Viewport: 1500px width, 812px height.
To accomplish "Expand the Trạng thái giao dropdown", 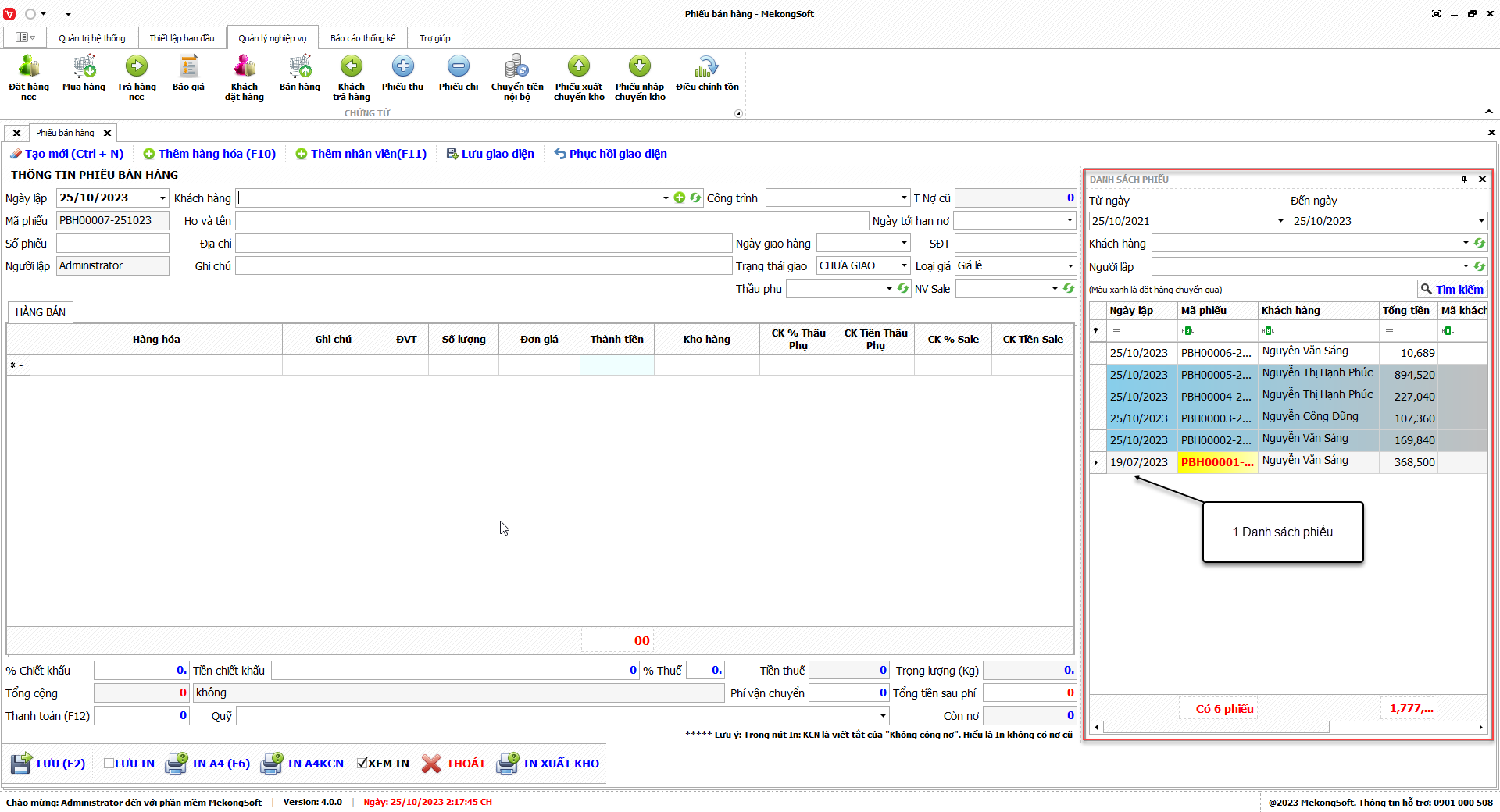I will click(904, 266).
